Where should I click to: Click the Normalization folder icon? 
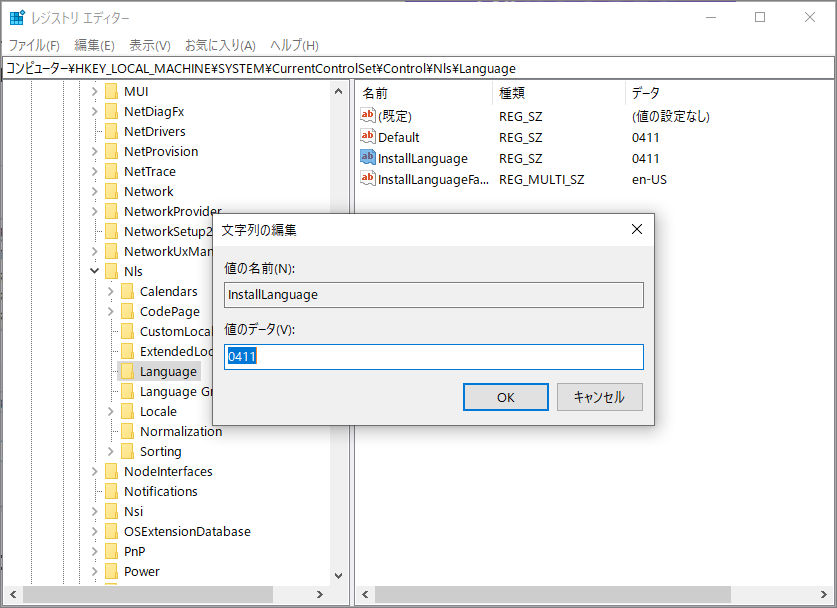128,431
